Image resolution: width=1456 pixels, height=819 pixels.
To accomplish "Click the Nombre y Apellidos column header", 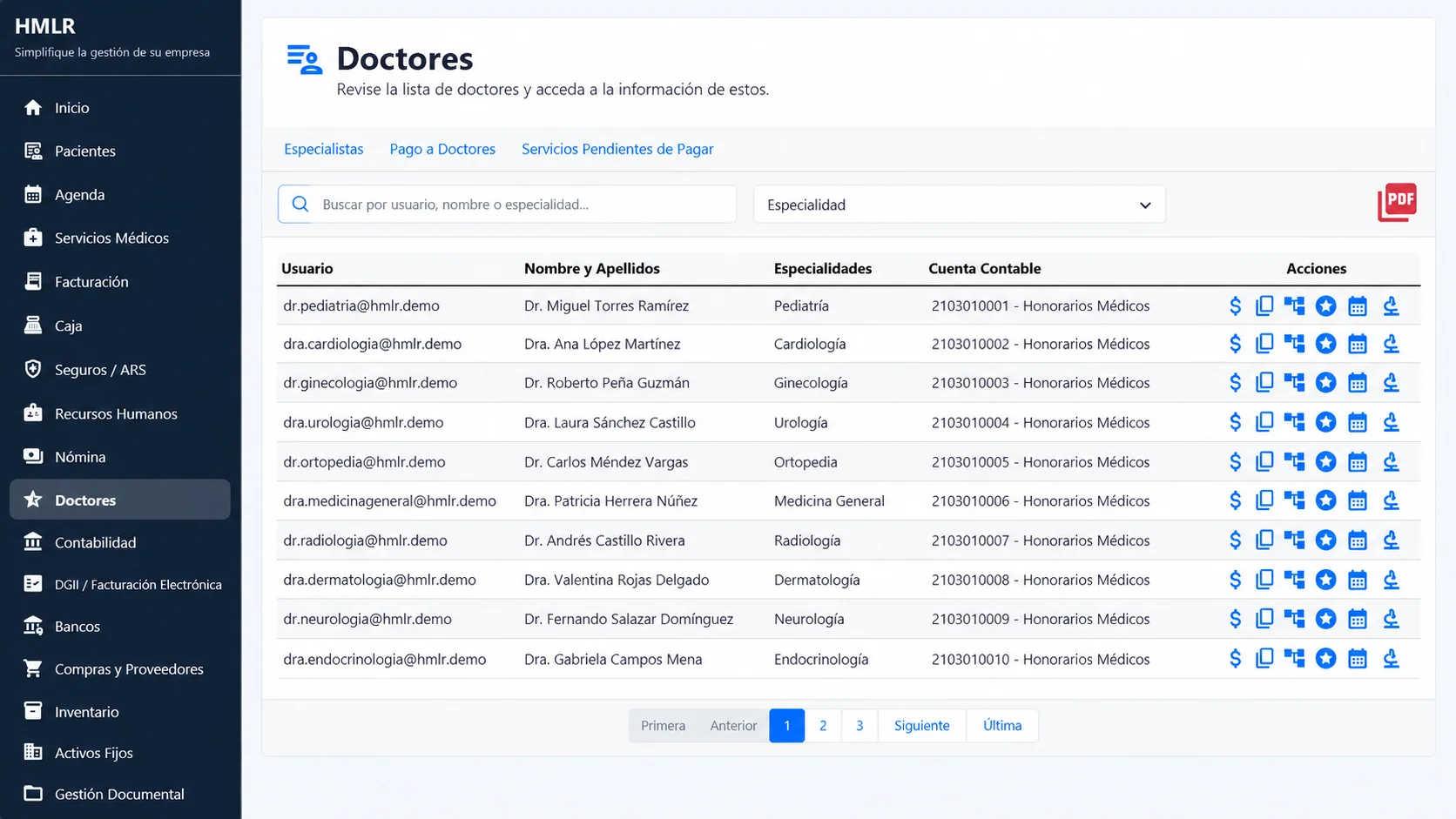I will pos(592,268).
